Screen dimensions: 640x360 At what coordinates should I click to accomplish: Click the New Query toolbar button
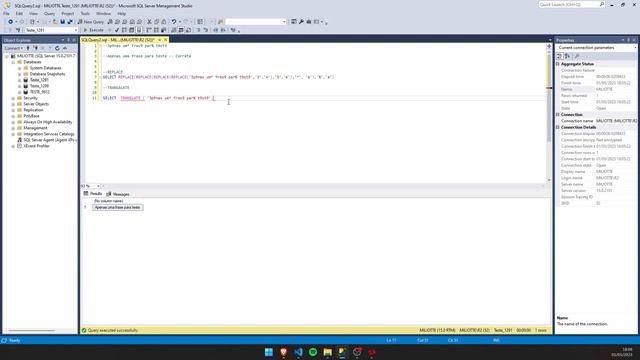pos(91,22)
